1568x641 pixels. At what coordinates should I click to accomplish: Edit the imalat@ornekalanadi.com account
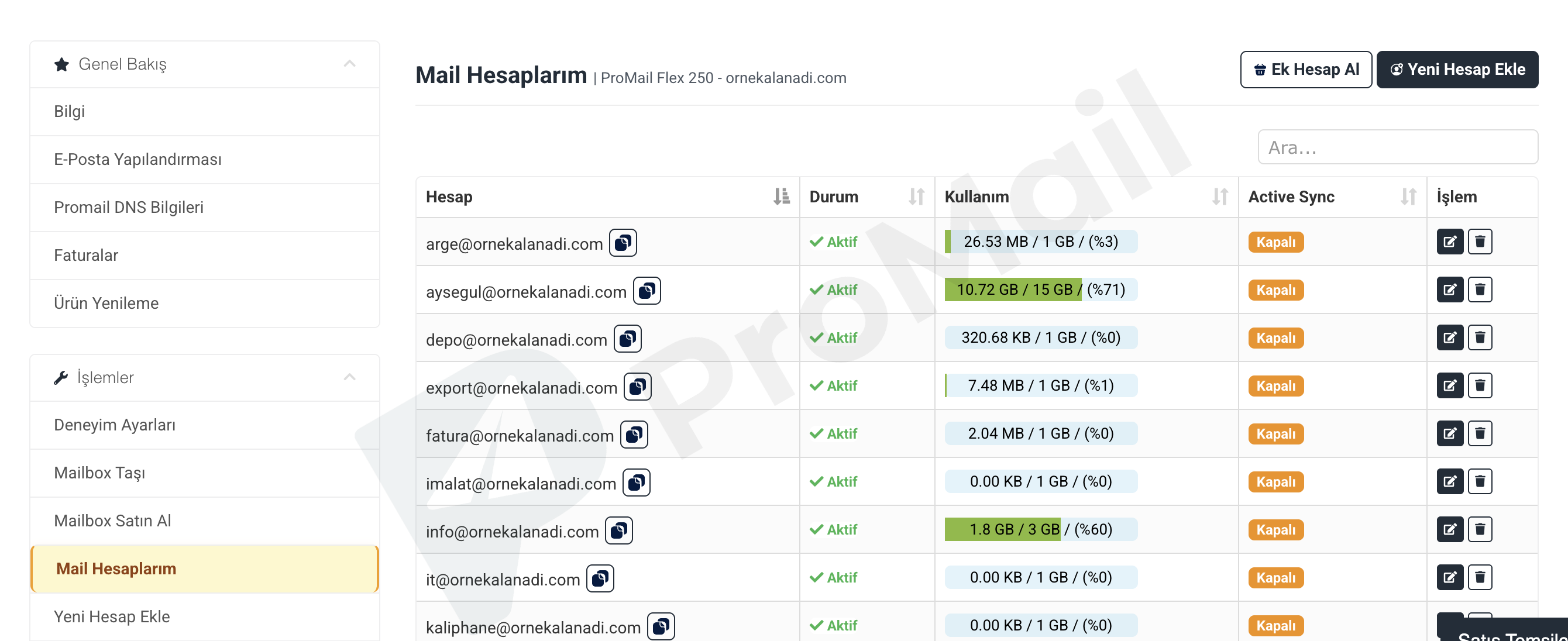[1450, 481]
